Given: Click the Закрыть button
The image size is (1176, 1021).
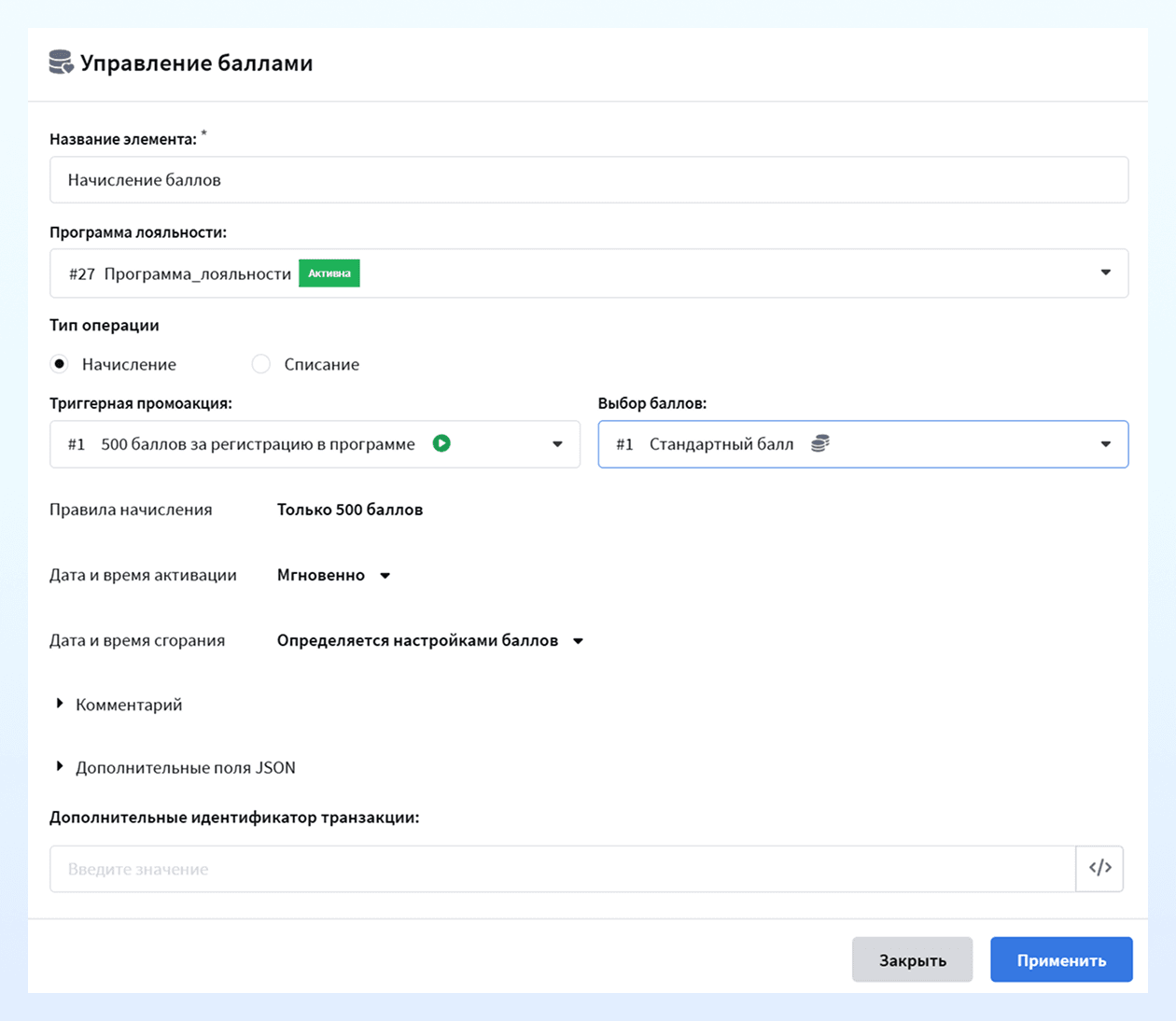Looking at the screenshot, I should click(x=912, y=959).
